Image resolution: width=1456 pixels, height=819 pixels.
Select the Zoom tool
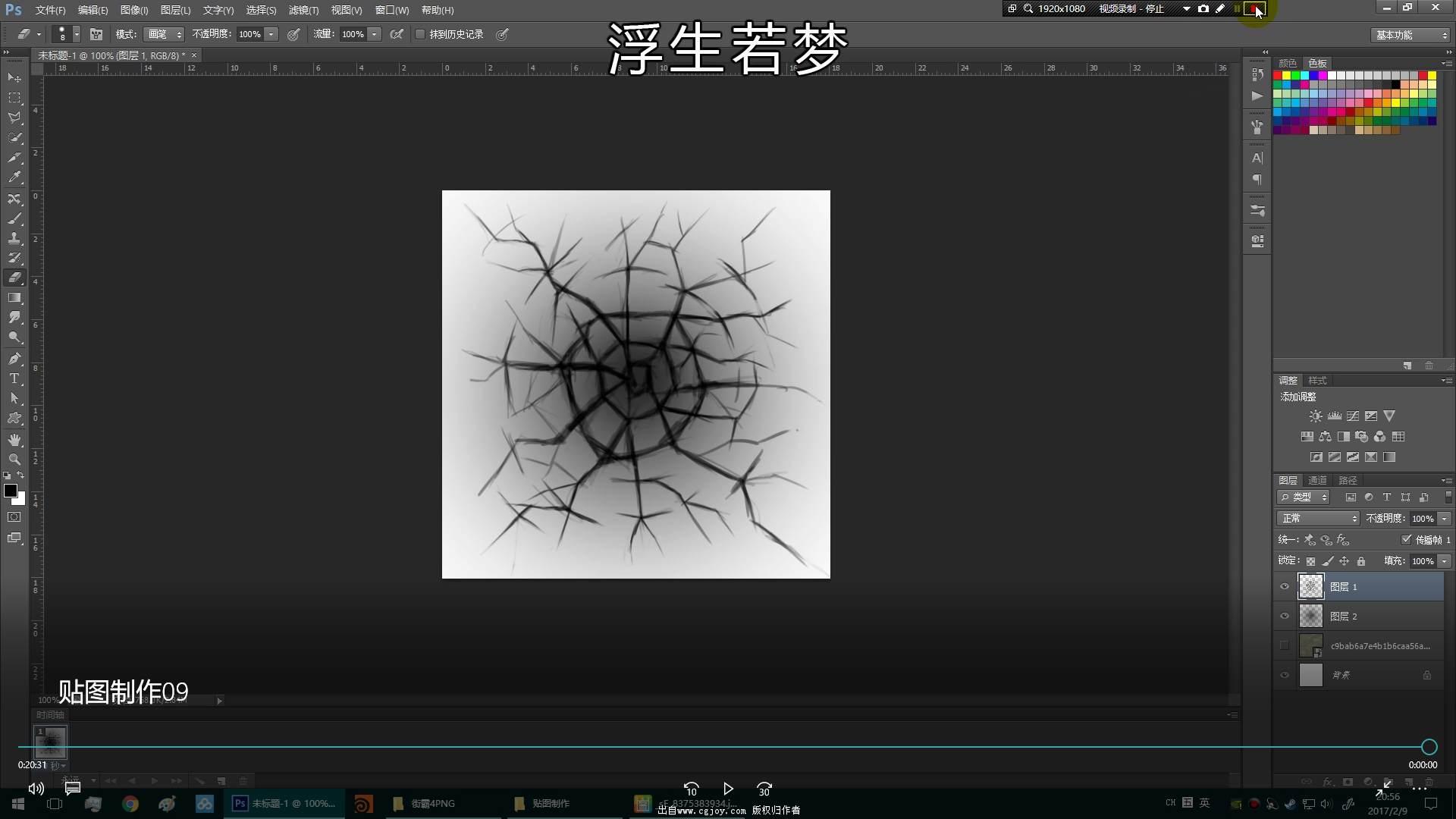tap(14, 460)
